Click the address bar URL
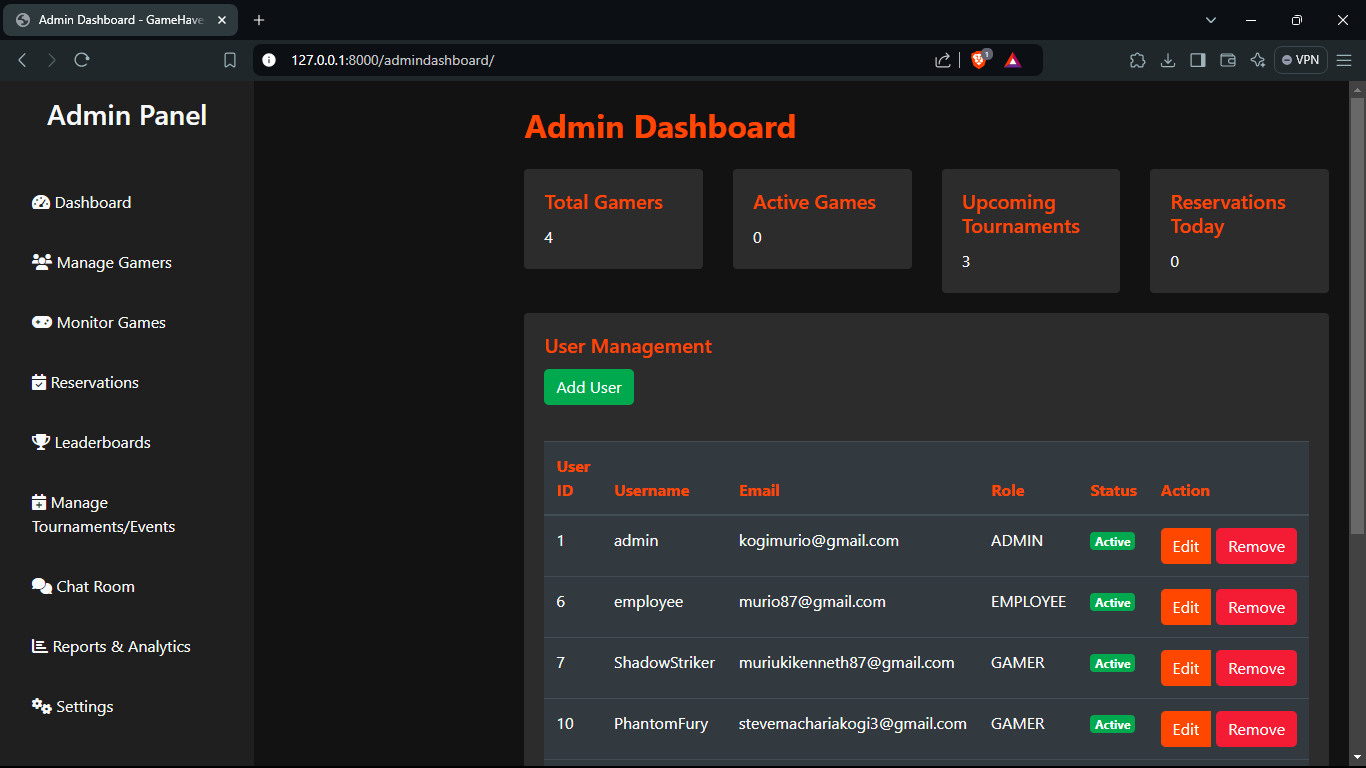This screenshot has height=768, width=1366. tap(393, 60)
